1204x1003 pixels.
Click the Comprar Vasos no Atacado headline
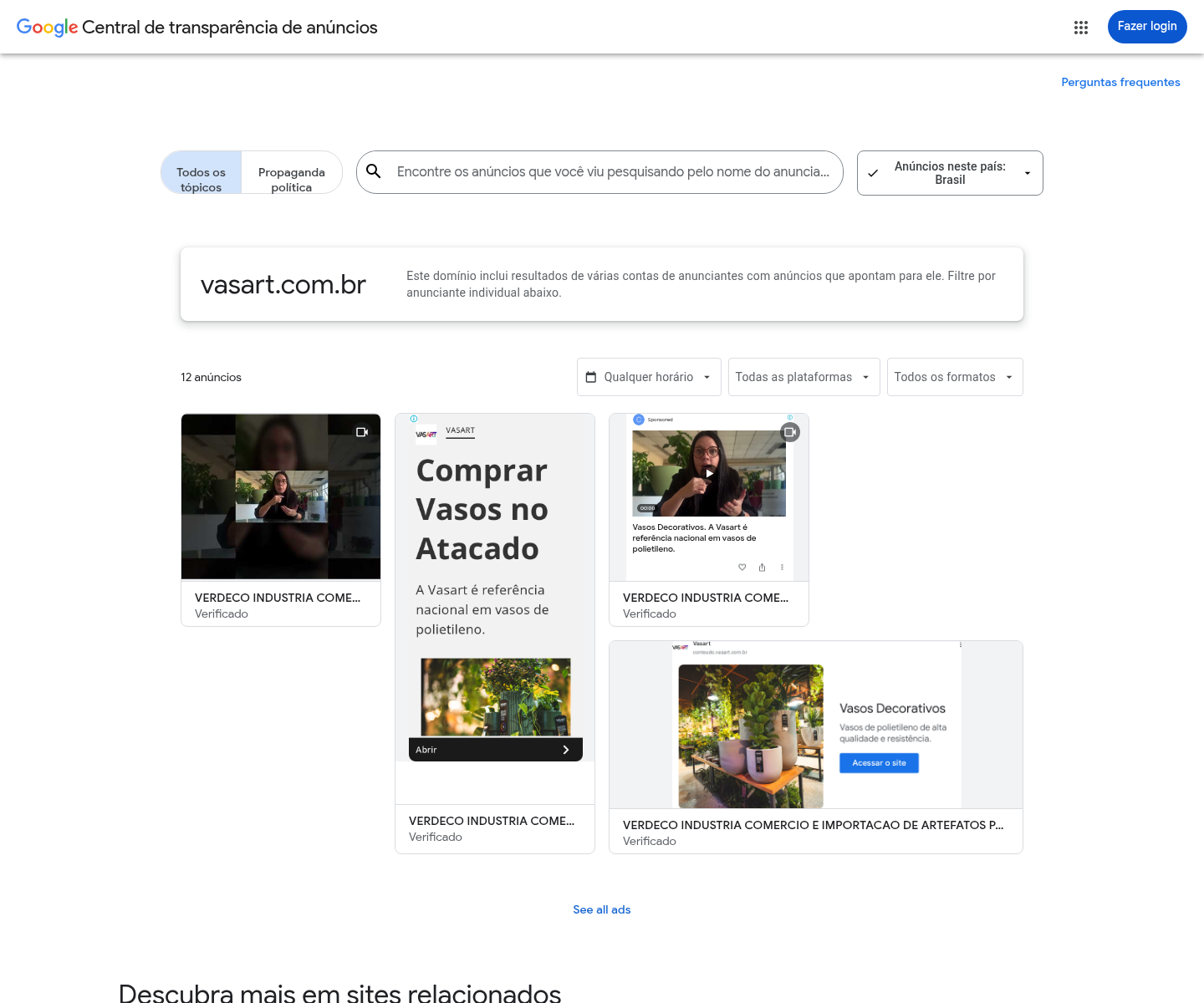(482, 510)
